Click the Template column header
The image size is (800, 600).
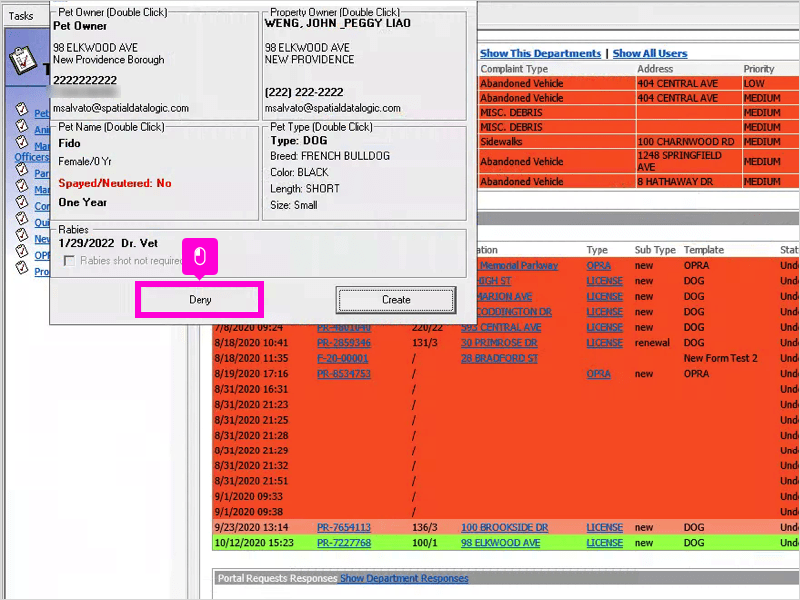pyautogui.click(x=704, y=250)
